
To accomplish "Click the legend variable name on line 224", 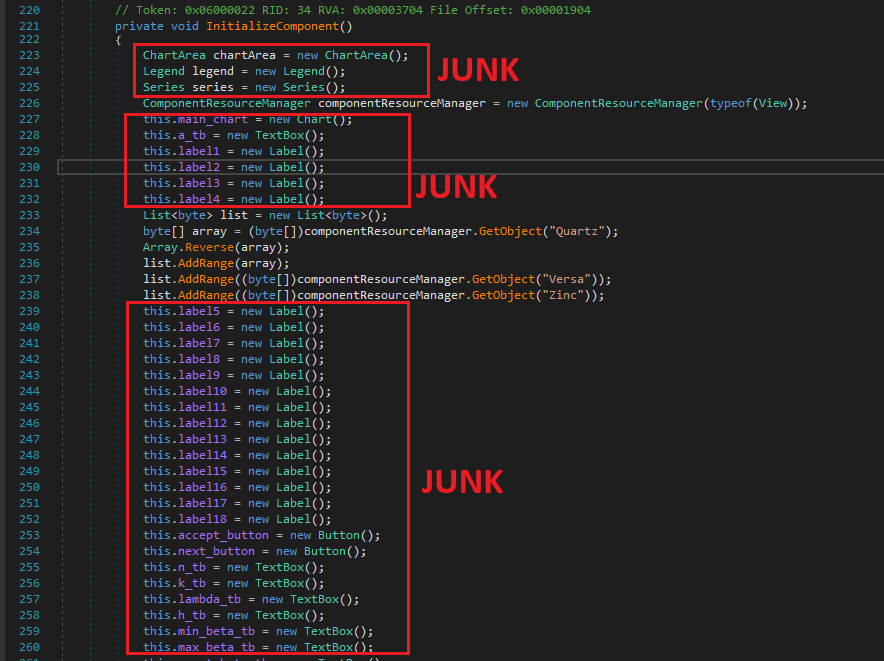I will click(213, 71).
